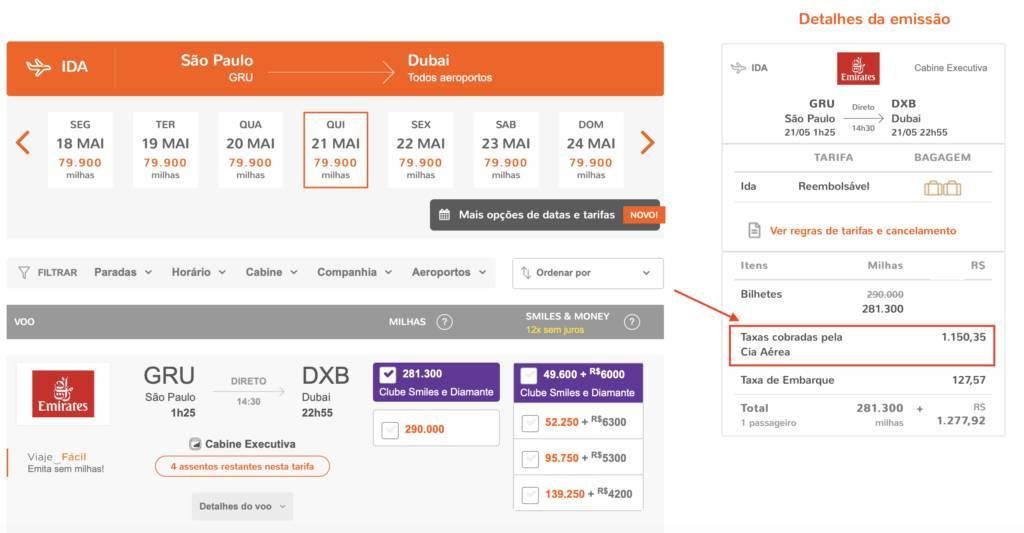Click the calendar icon for more dates
The image size is (1024, 533).
(445, 215)
